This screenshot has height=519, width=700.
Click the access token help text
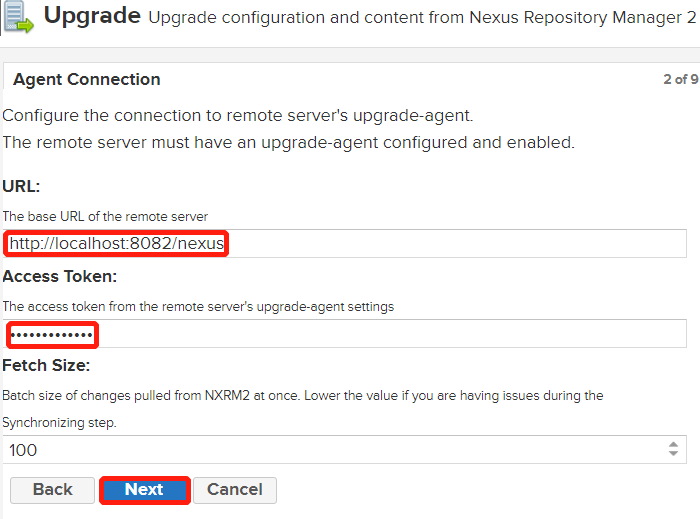(x=198, y=306)
